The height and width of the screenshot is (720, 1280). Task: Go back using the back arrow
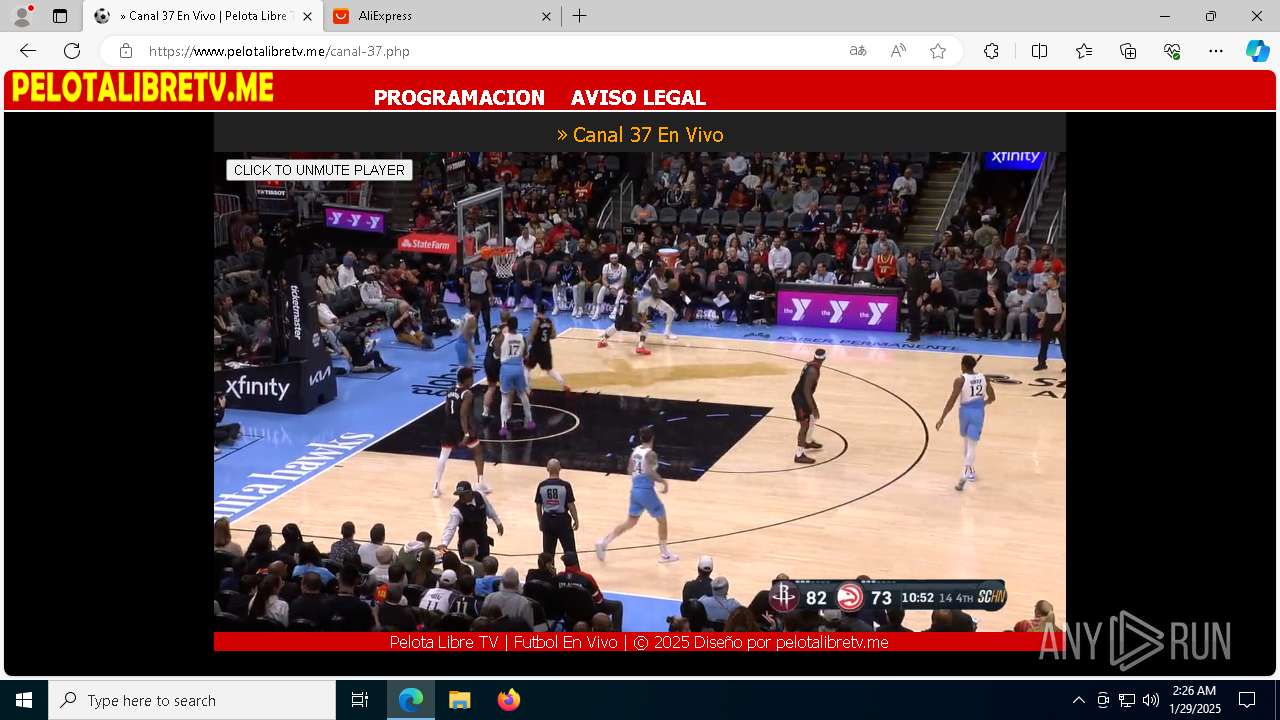pos(28,51)
